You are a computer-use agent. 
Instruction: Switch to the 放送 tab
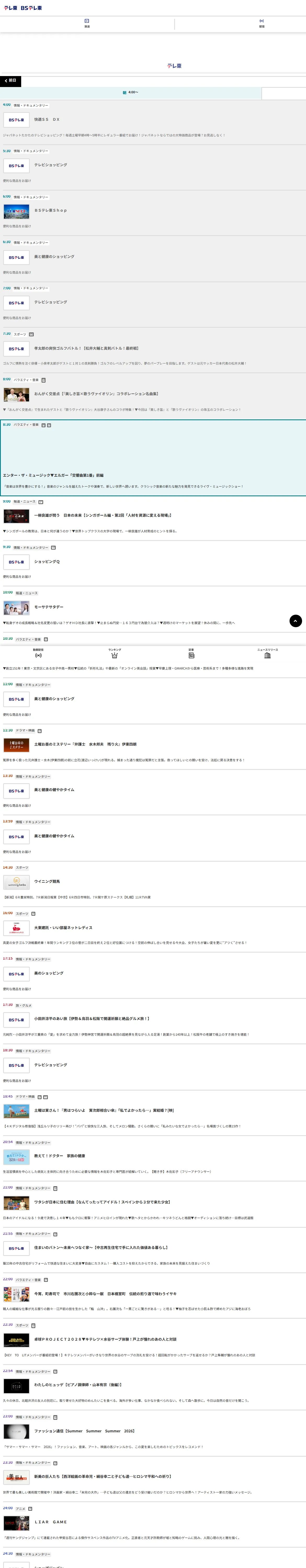coord(87,24)
